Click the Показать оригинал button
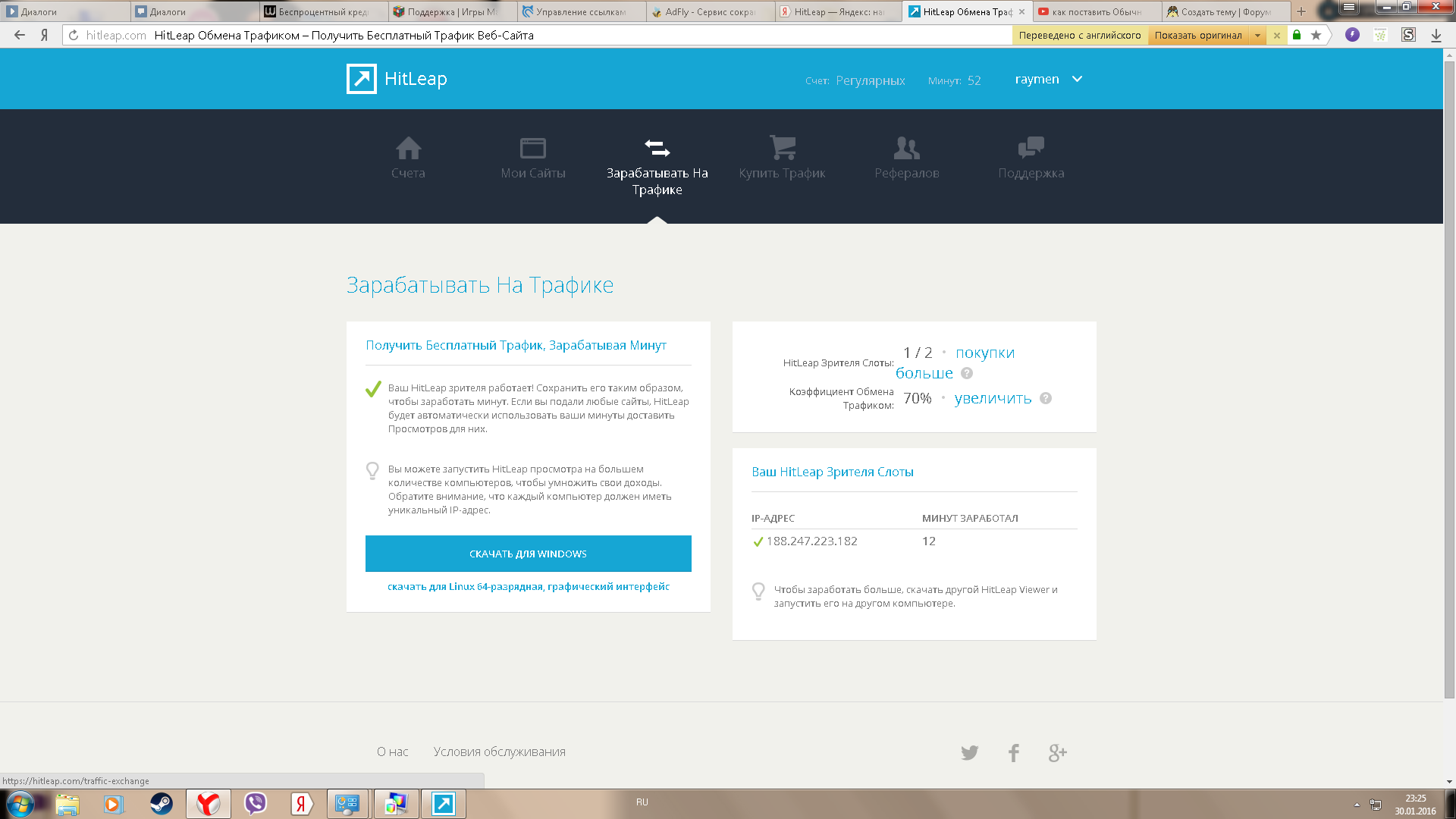Screen dimensions: 1456x819 tap(1198, 36)
